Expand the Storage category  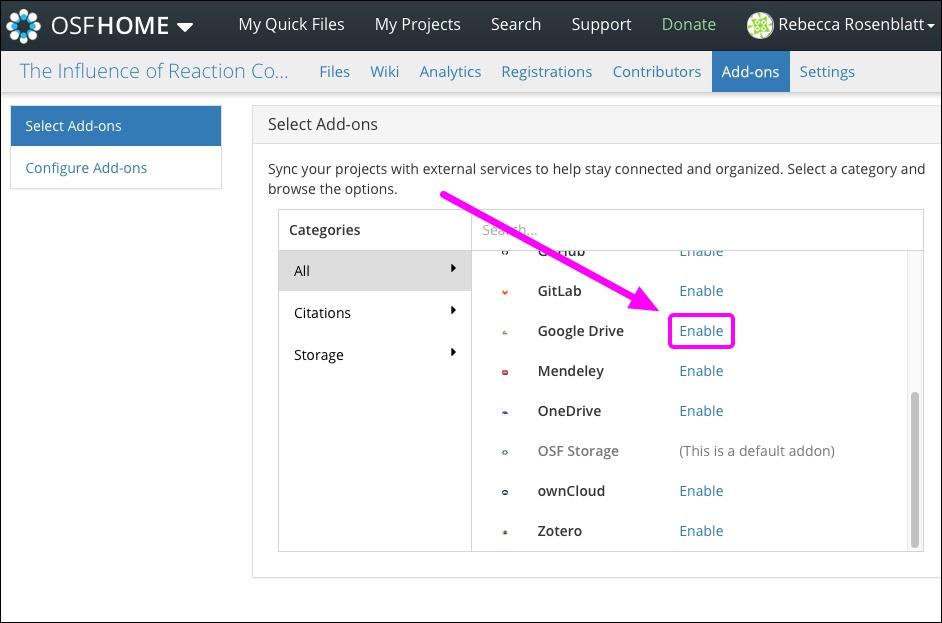pos(374,354)
